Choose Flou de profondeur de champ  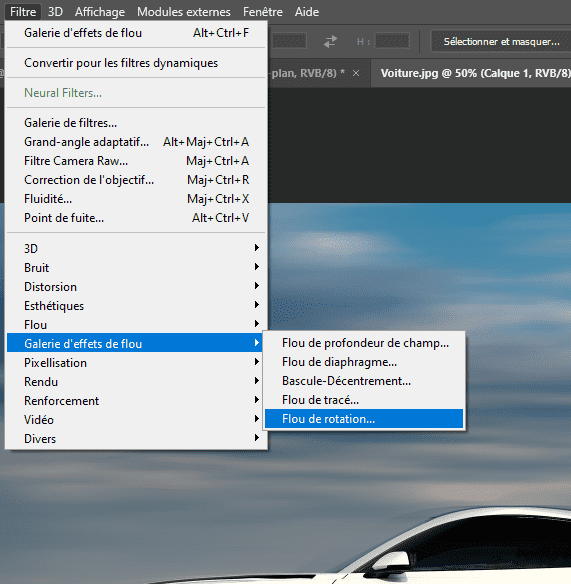(364, 343)
